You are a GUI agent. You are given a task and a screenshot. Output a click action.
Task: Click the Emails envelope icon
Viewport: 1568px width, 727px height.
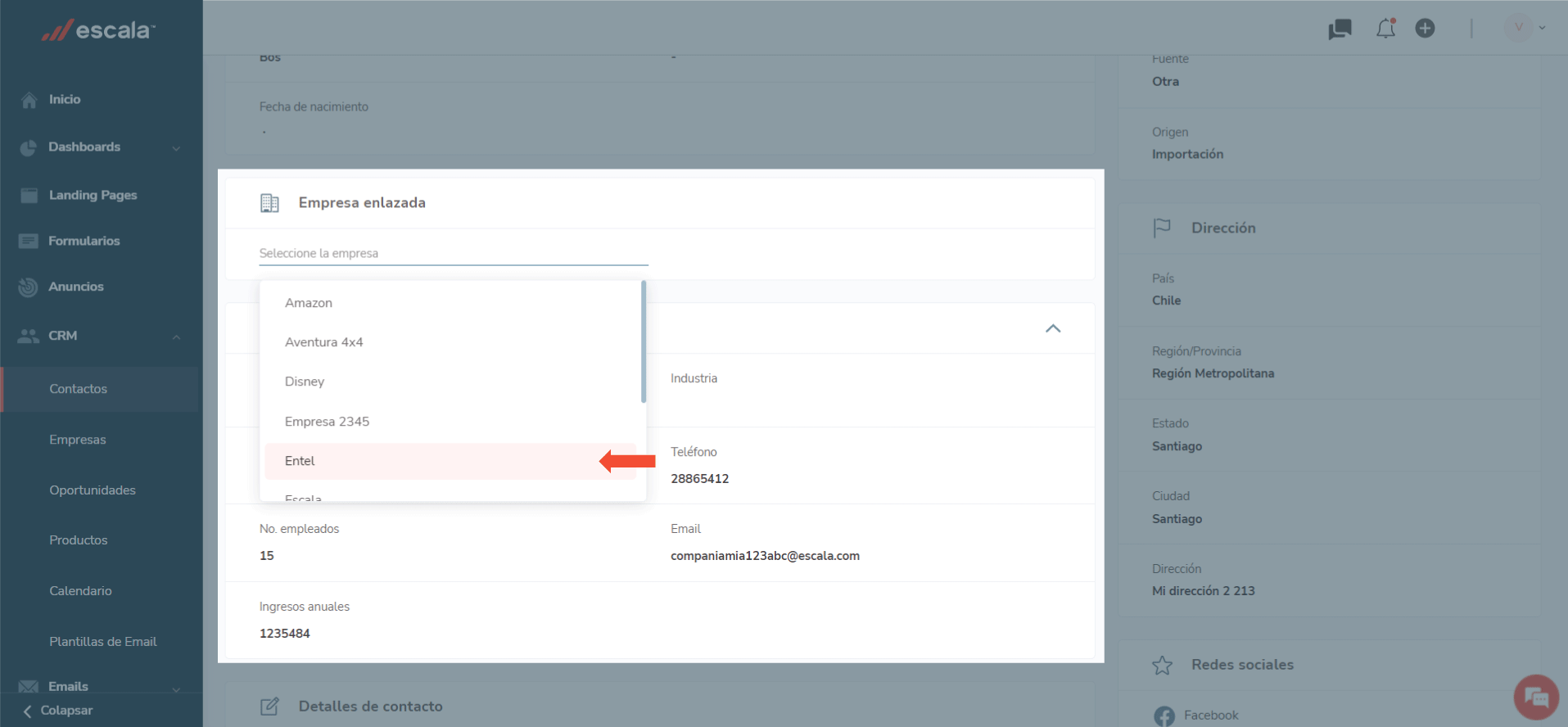pos(29,686)
